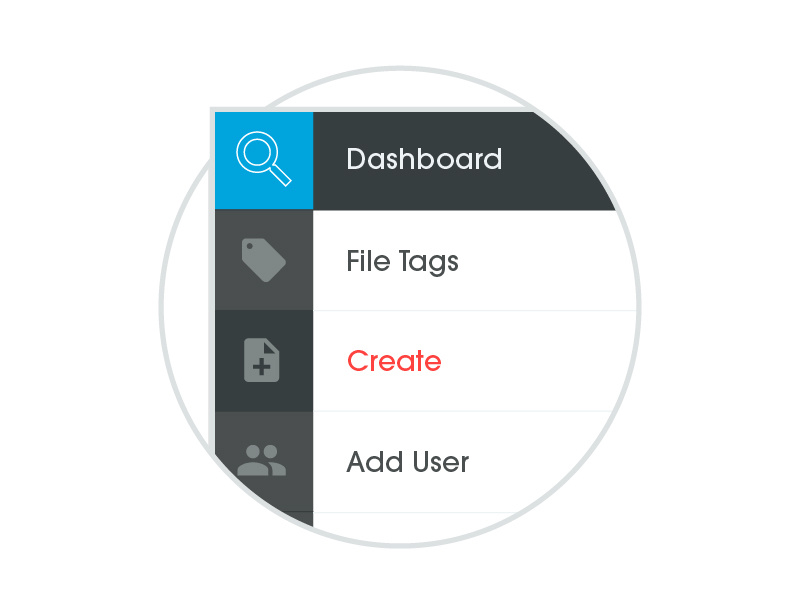
Task: Click the plus sign inside the document icon
Action: click(x=261, y=366)
